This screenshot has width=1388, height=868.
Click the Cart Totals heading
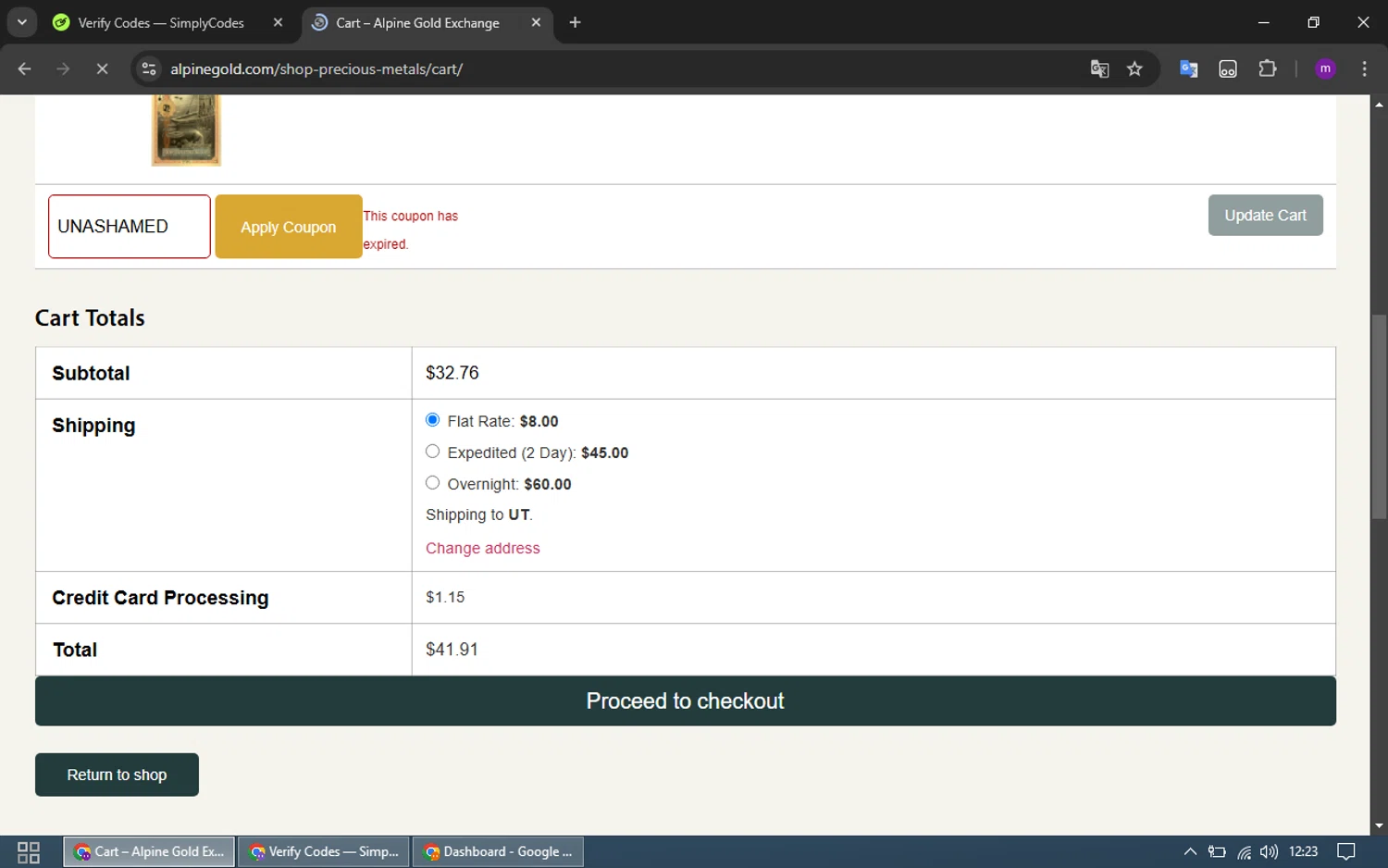90,318
